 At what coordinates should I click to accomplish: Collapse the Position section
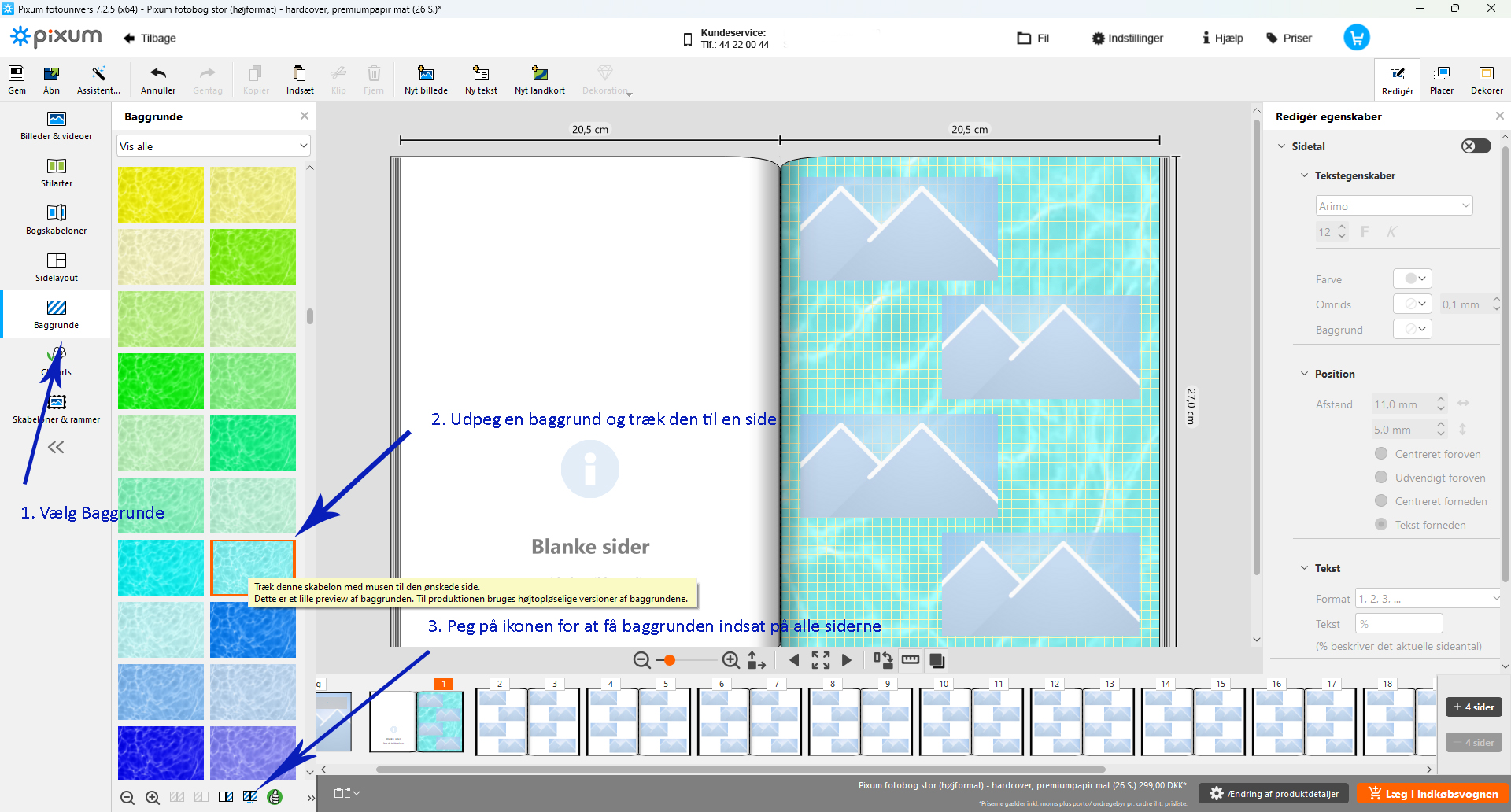point(1304,374)
